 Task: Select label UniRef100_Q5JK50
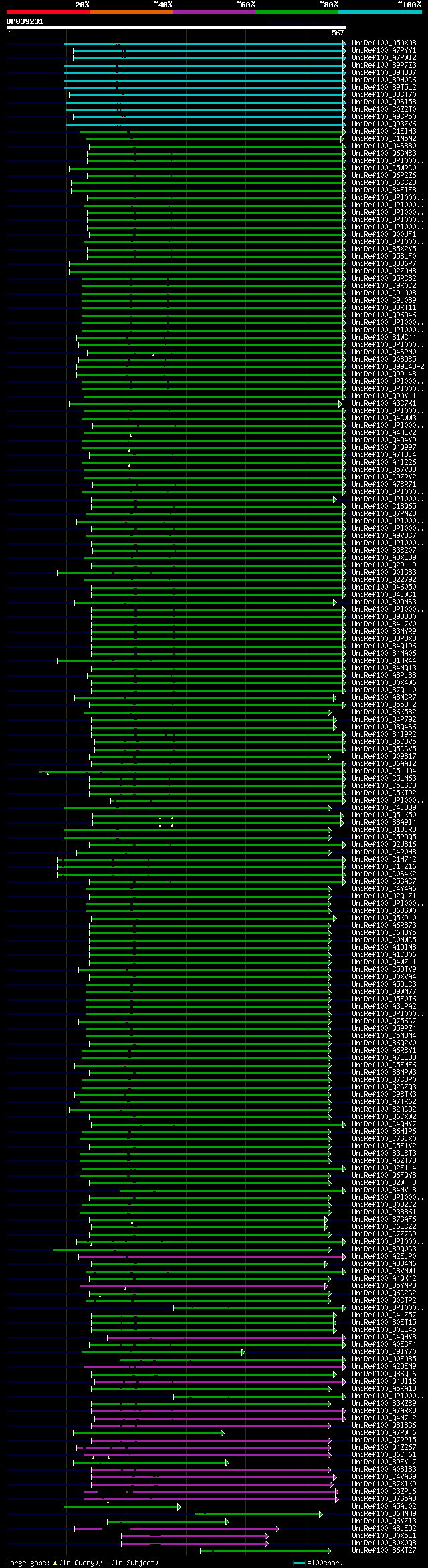384,815
